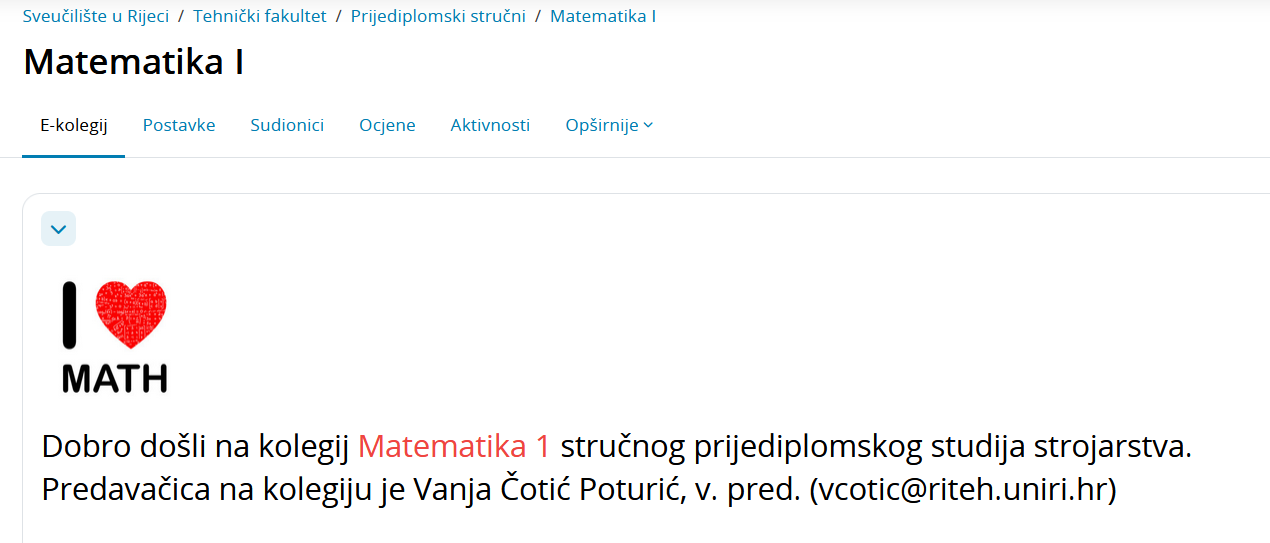Click the small arrow beside Opširnije
The height and width of the screenshot is (543, 1270).
point(648,126)
